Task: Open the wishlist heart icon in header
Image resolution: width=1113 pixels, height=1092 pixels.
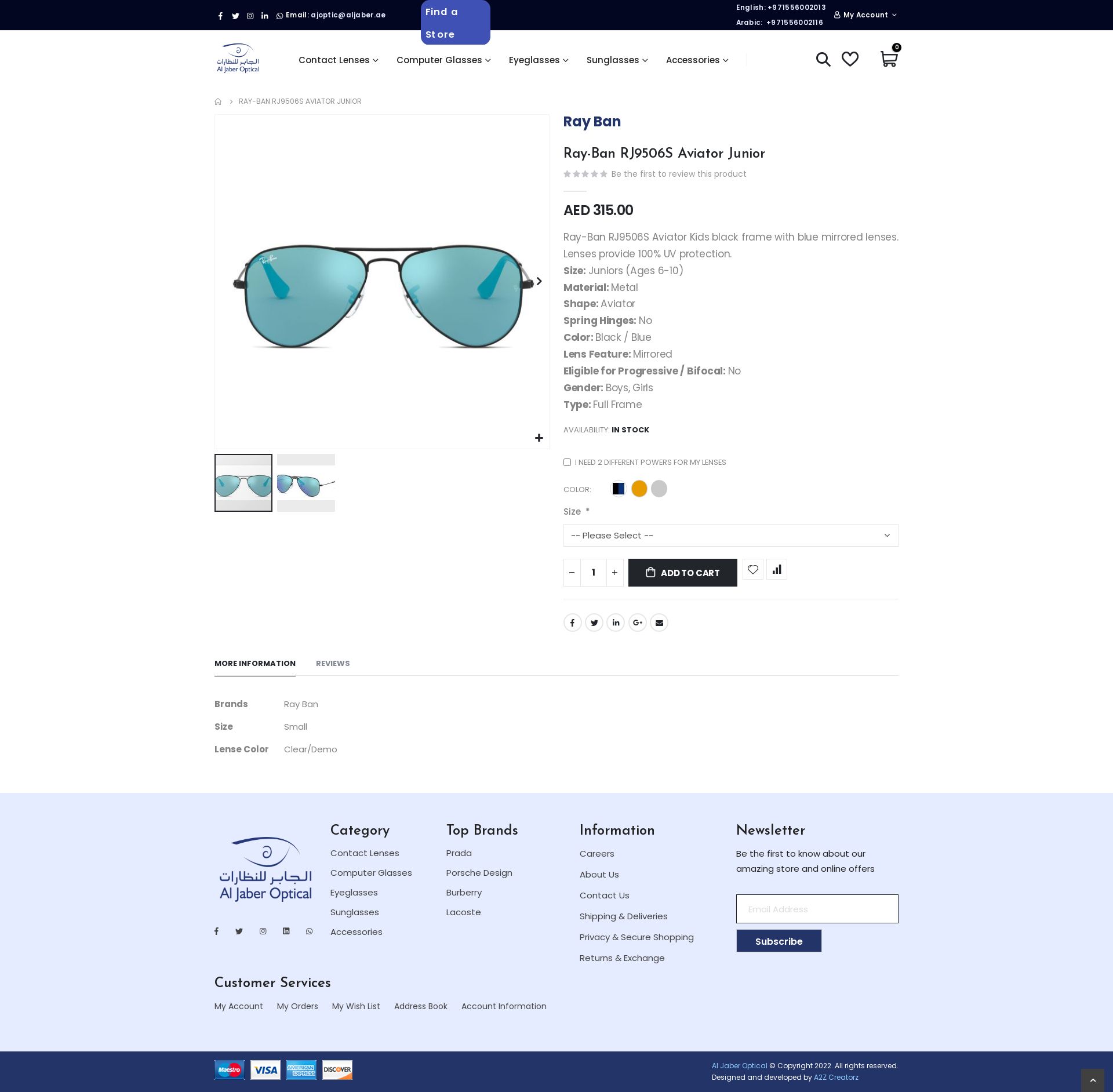Action: pos(850,59)
